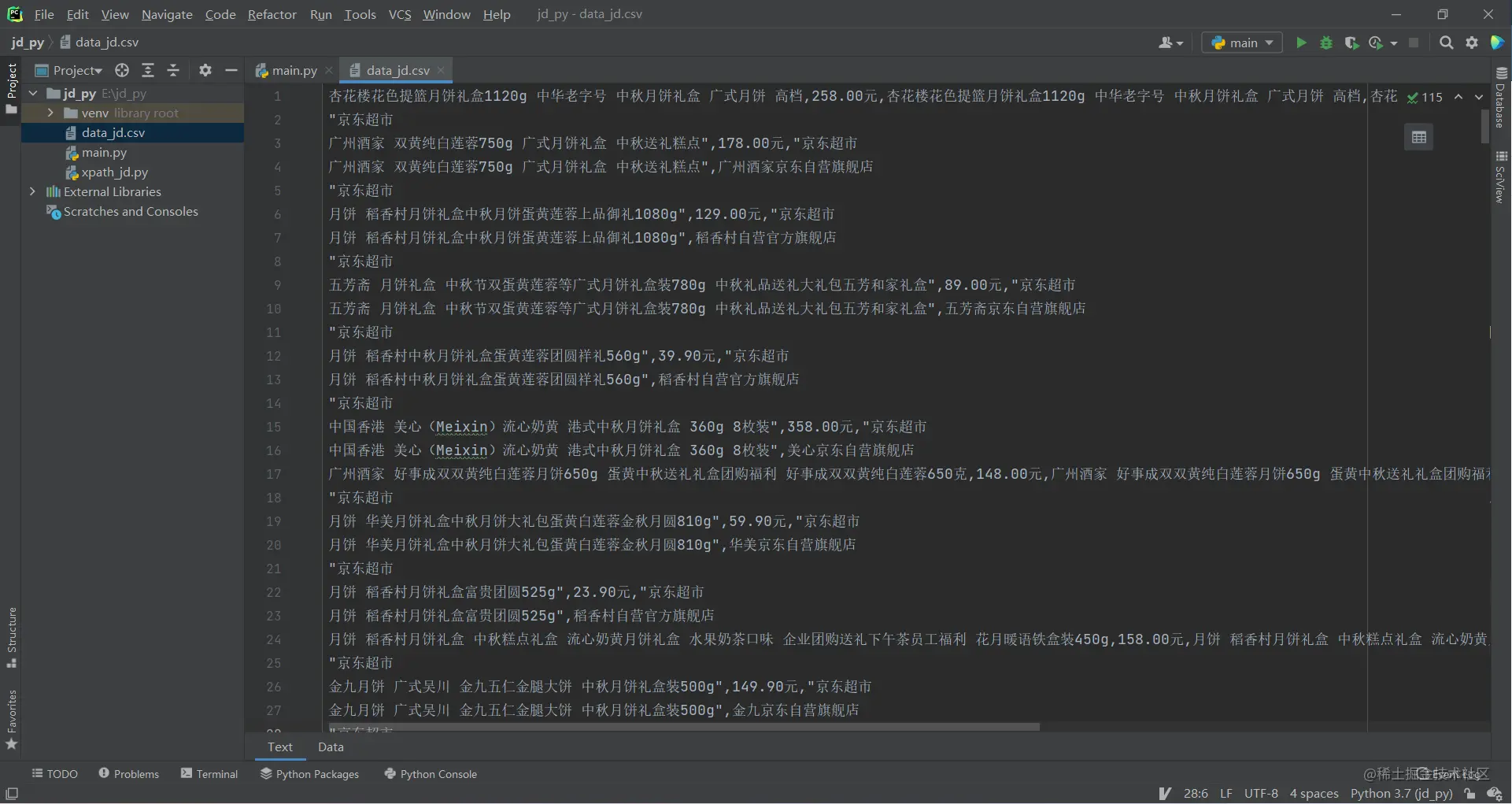Collapse all in Project panel

coord(173,70)
